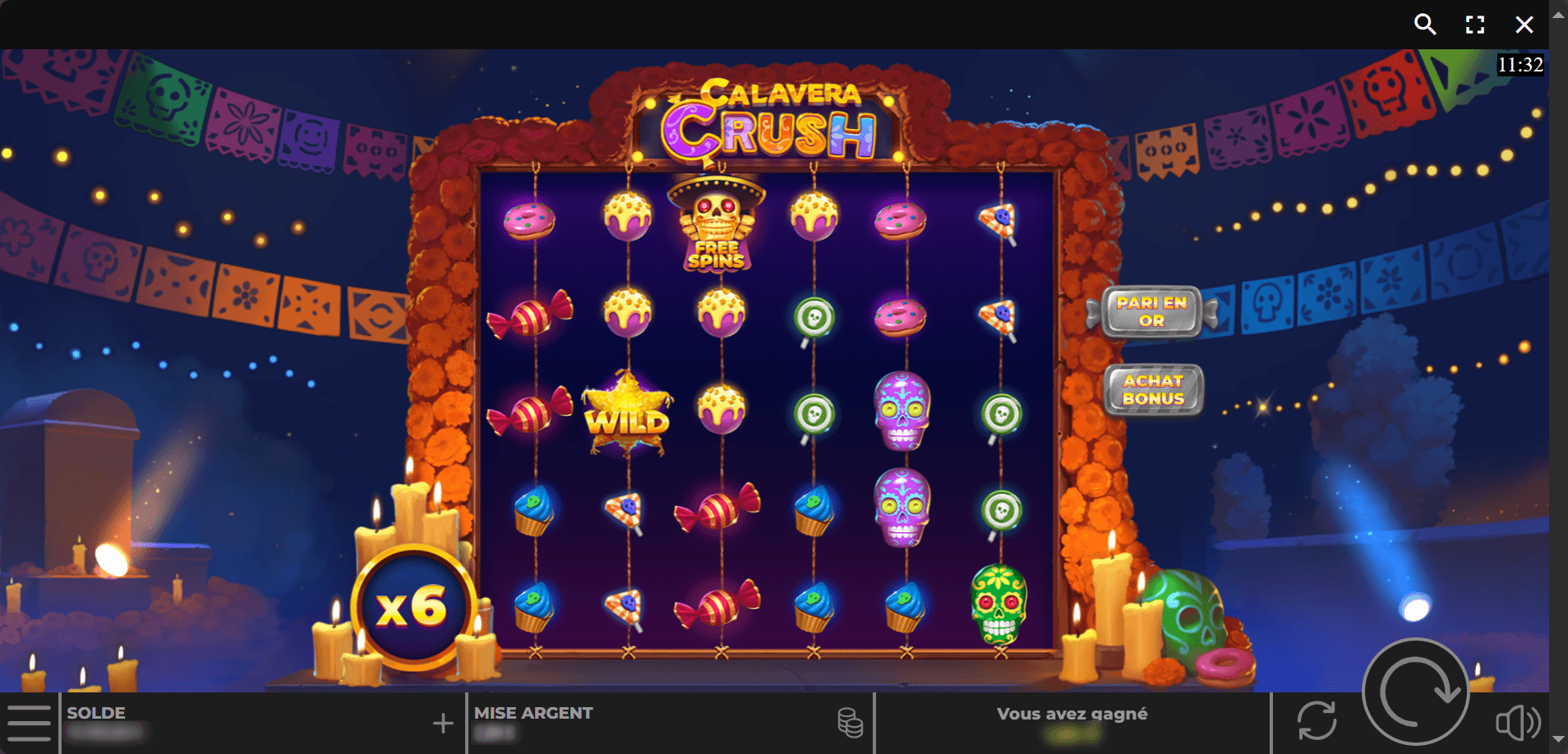Toggle fullscreen mode icon
This screenshot has width=1568, height=754.
[x=1475, y=25]
